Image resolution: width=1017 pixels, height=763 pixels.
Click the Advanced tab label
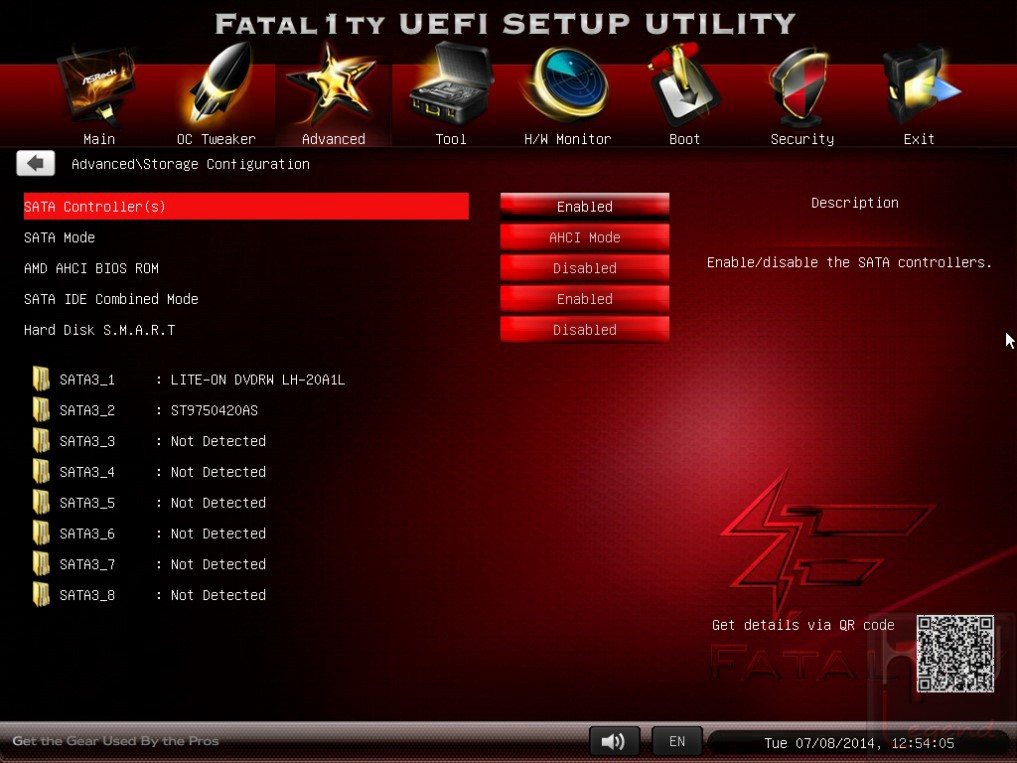[333, 139]
